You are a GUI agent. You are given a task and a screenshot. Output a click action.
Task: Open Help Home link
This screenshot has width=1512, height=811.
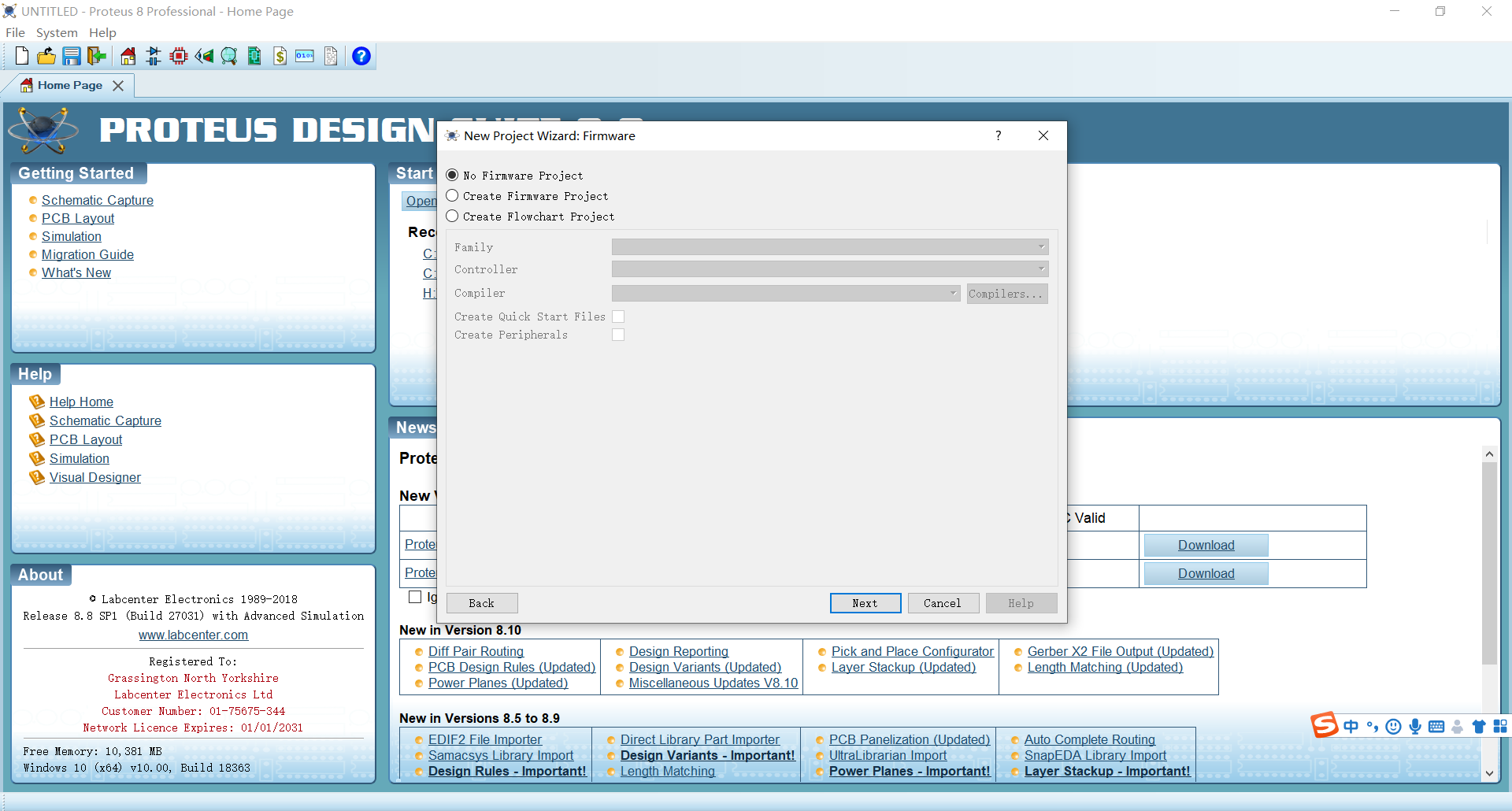coord(81,402)
